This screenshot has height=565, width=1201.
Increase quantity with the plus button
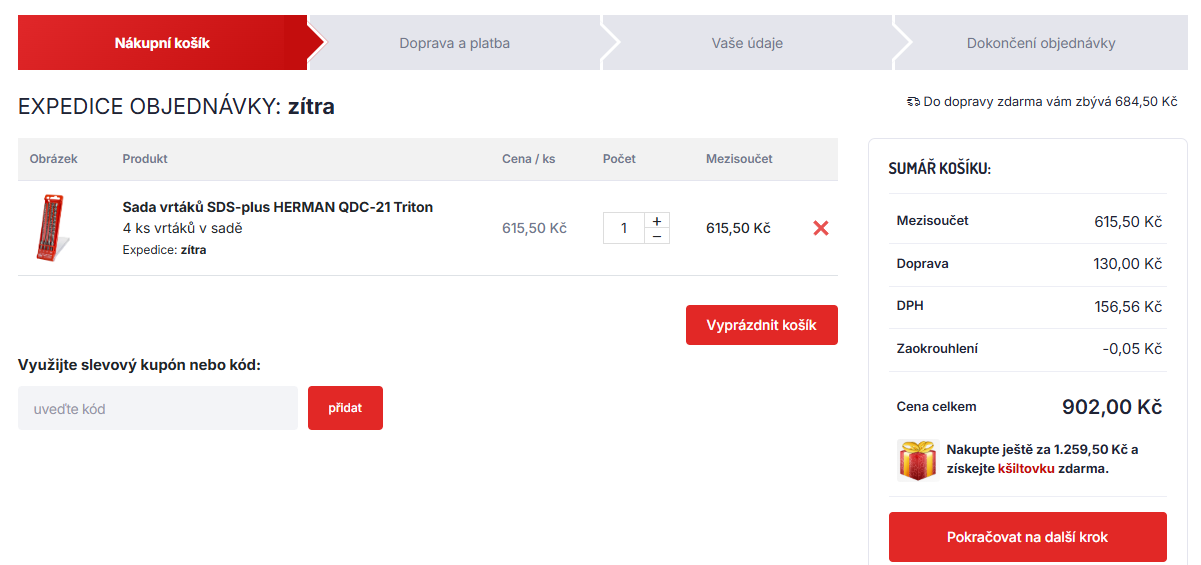pos(656,221)
